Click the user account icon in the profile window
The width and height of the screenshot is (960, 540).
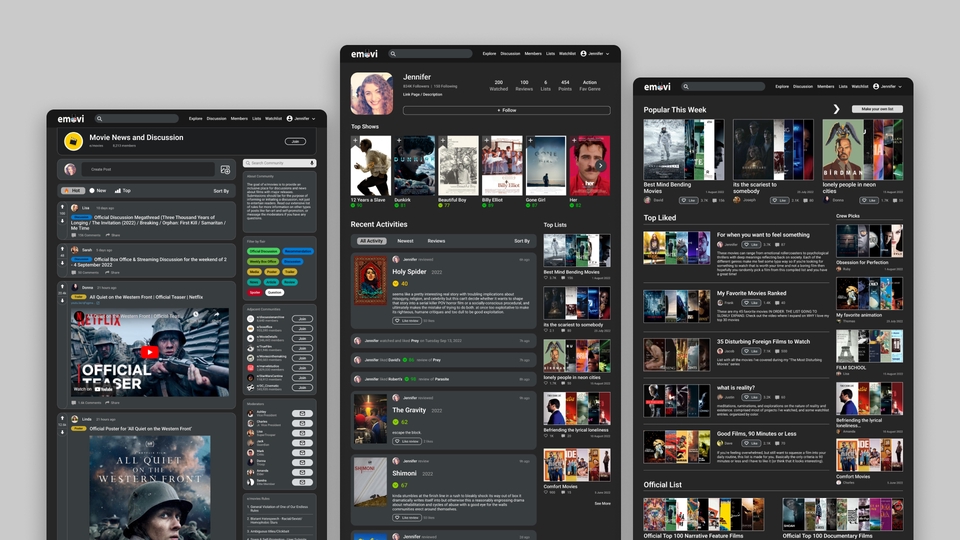click(583, 54)
